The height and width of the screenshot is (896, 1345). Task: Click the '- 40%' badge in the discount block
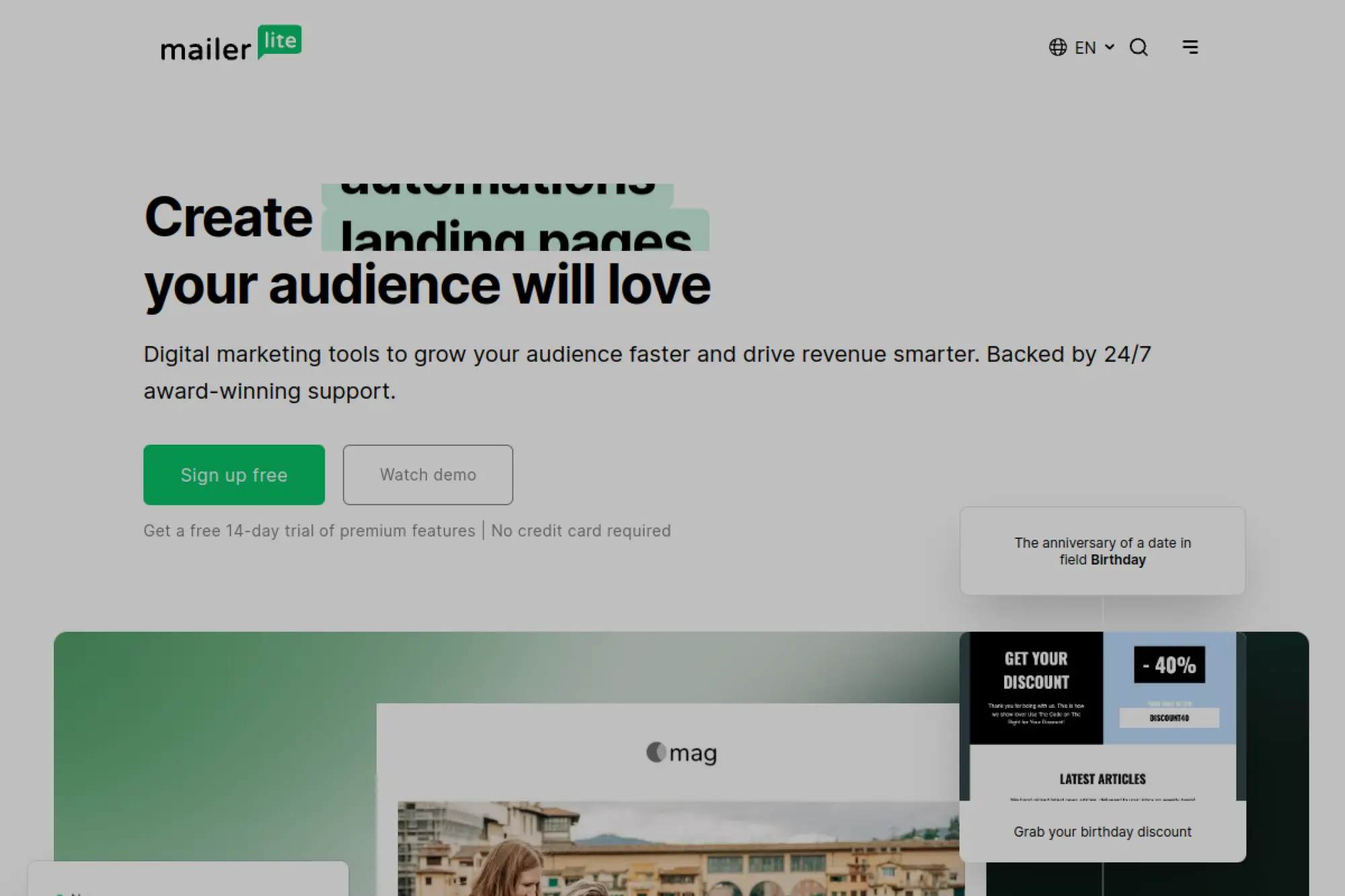[1170, 665]
